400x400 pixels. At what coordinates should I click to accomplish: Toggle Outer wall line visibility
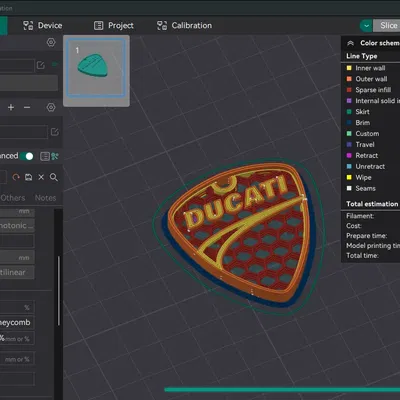coord(371,79)
